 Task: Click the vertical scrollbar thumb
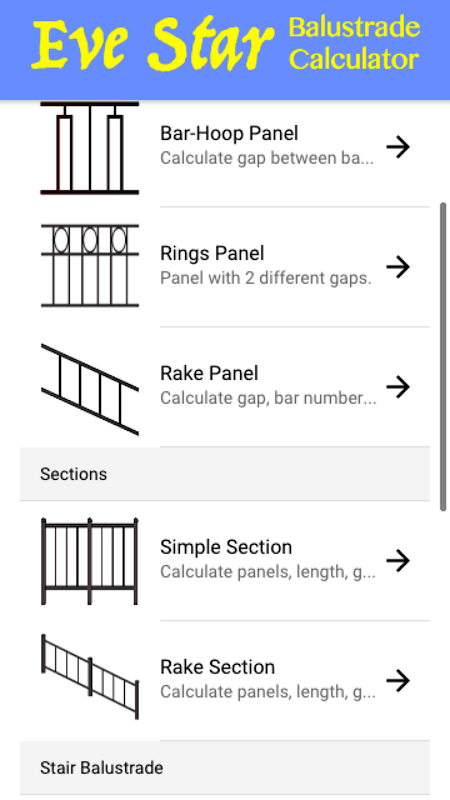[x=443, y=356]
